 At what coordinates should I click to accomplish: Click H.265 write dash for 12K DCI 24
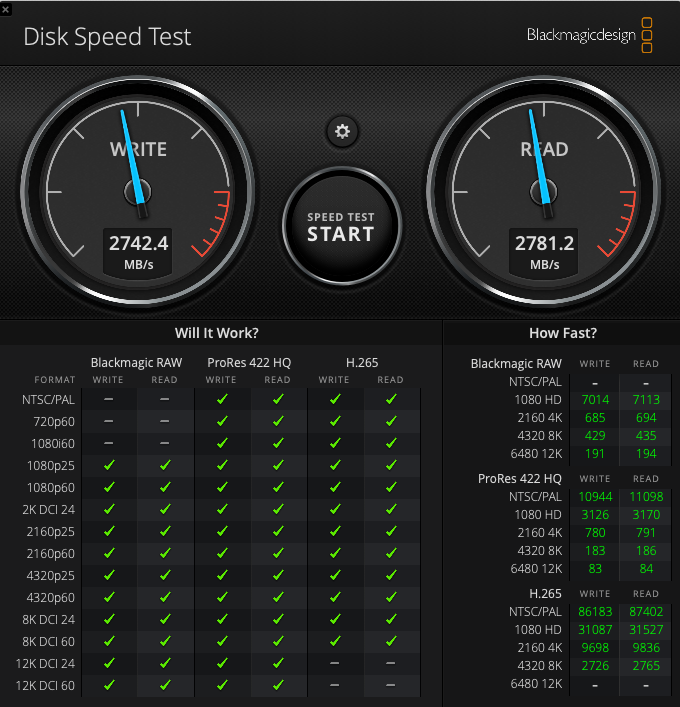pos(334,663)
